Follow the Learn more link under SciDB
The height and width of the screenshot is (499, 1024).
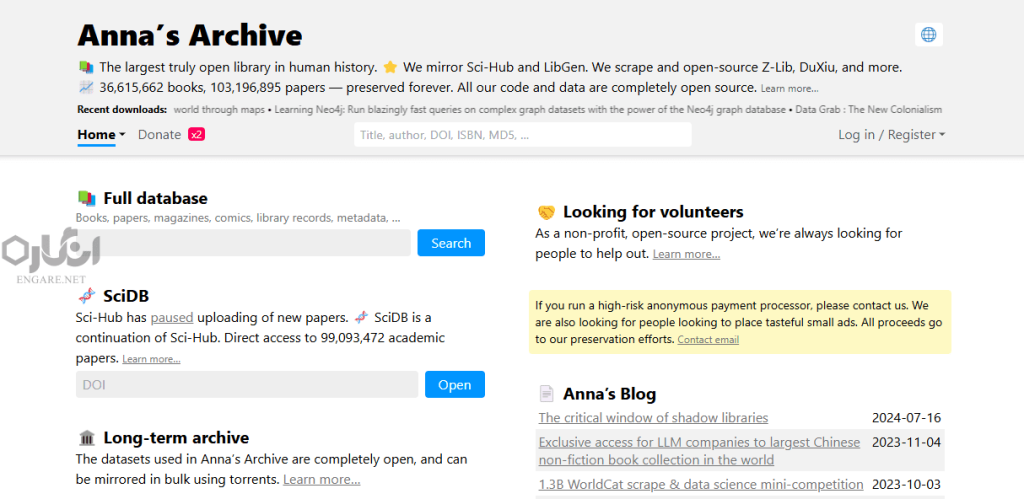pyautogui.click(x=152, y=359)
